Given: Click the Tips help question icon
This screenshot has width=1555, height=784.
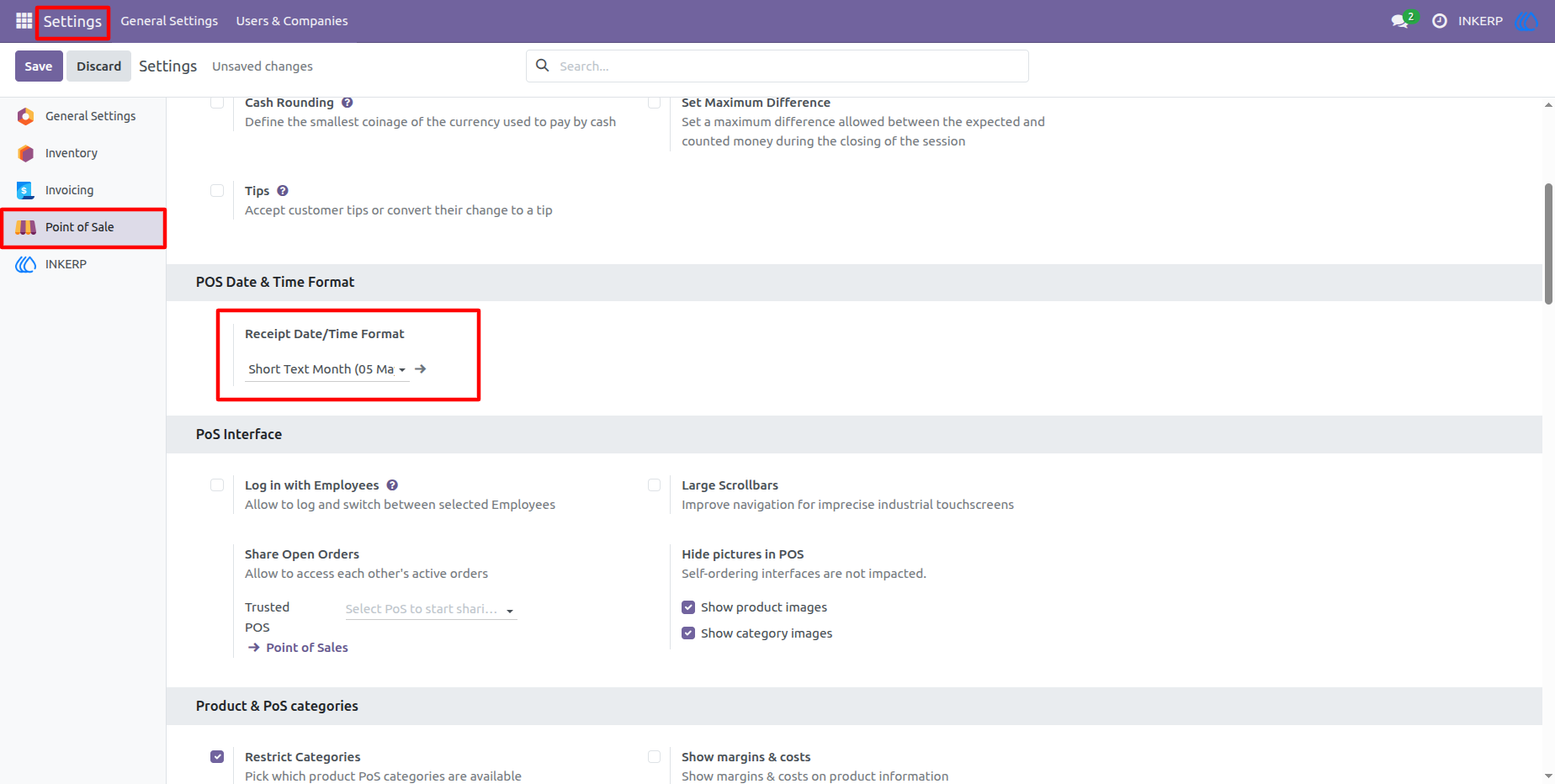Looking at the screenshot, I should point(283,191).
